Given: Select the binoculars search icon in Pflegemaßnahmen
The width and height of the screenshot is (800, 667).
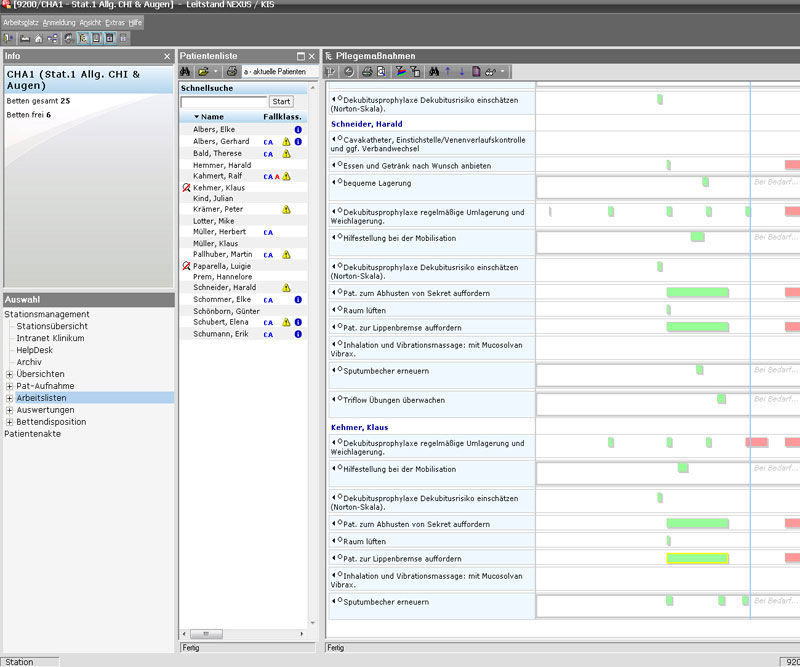Looking at the screenshot, I should click(x=434, y=71).
